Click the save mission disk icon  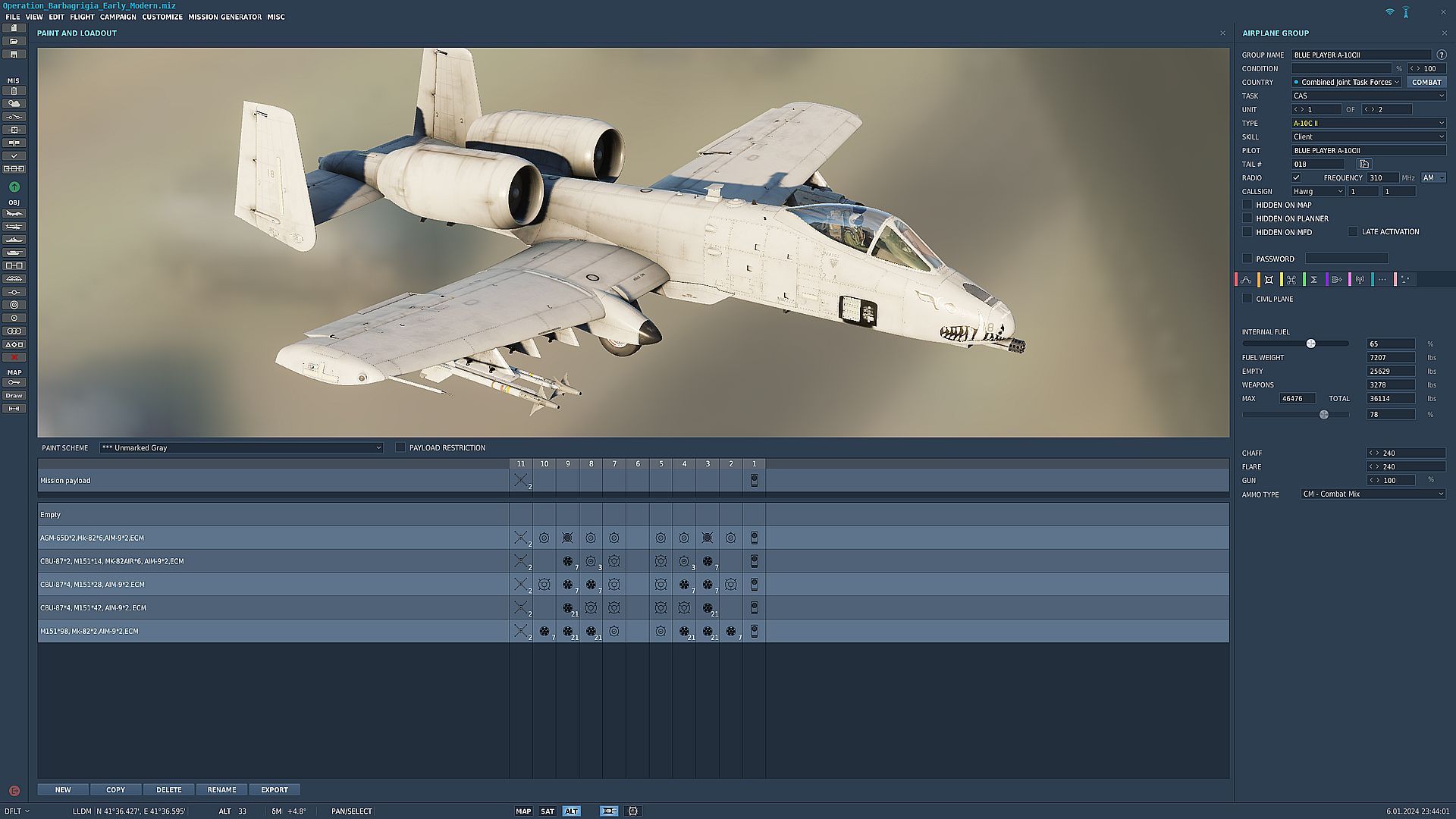pos(14,55)
